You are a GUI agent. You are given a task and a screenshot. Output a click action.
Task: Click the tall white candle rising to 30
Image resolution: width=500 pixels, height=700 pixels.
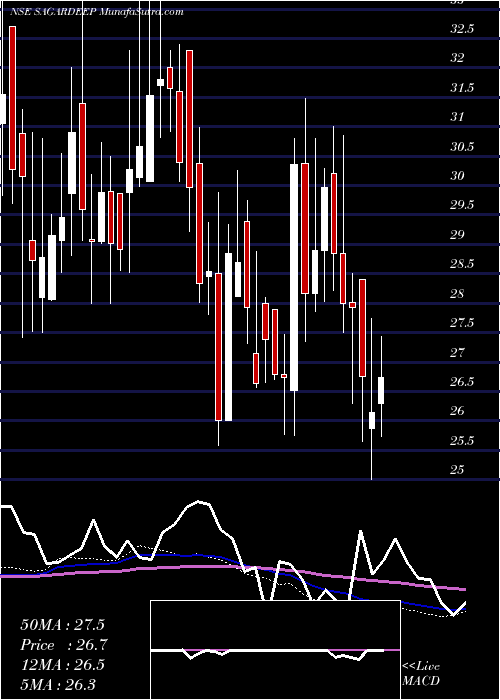tap(294, 277)
